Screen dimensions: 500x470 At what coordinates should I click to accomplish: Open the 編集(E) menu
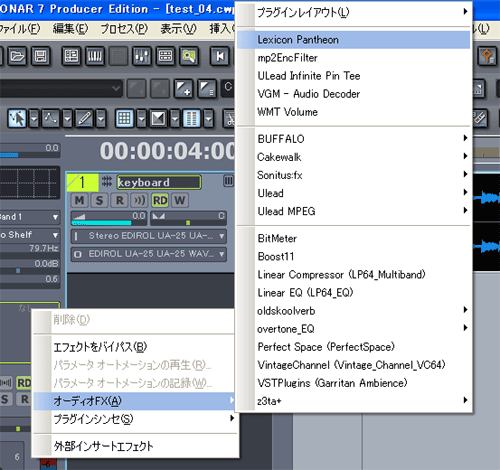coord(70,29)
